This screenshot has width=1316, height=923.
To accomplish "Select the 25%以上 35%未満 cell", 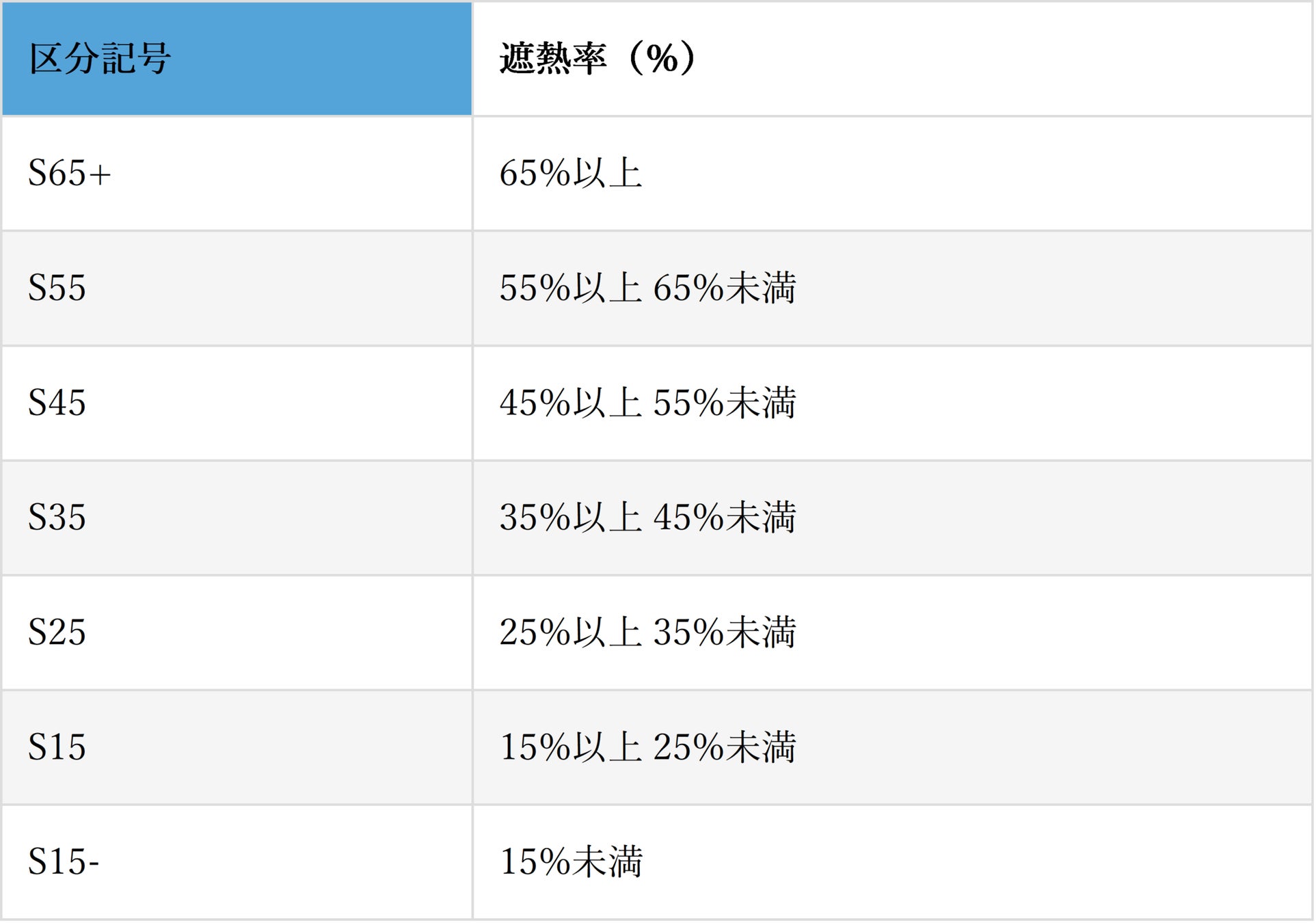I will coord(893,633).
